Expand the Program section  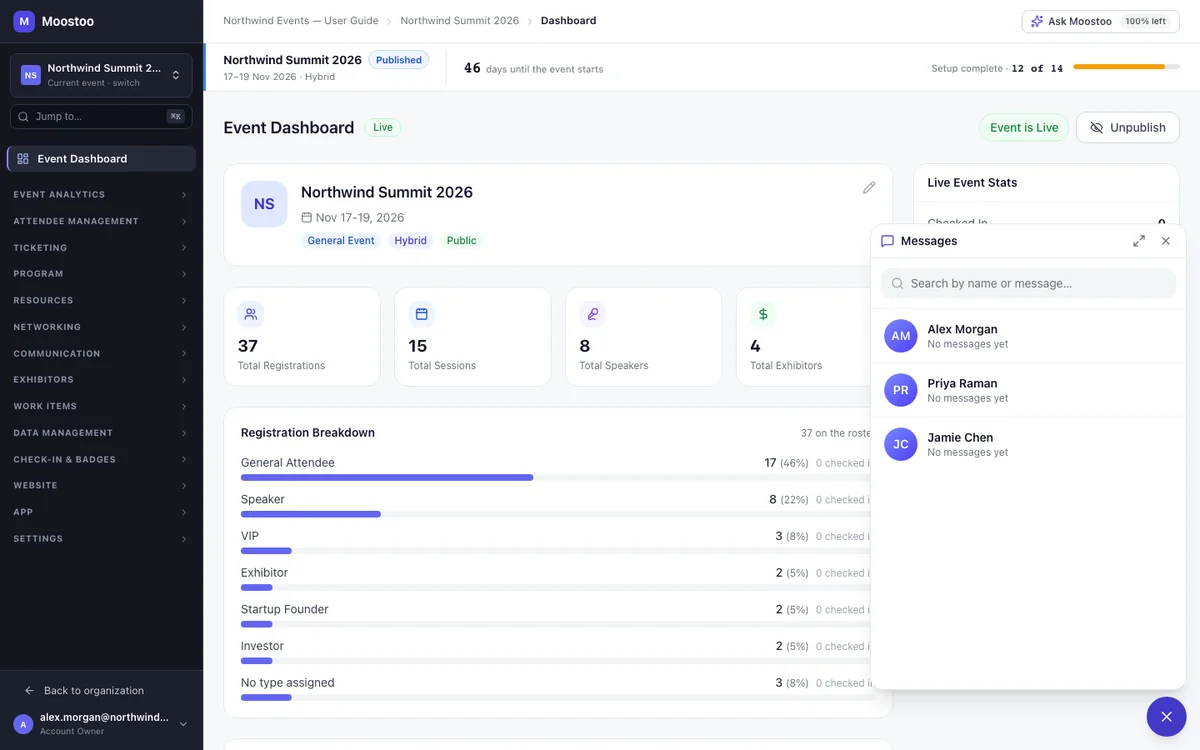[101, 274]
